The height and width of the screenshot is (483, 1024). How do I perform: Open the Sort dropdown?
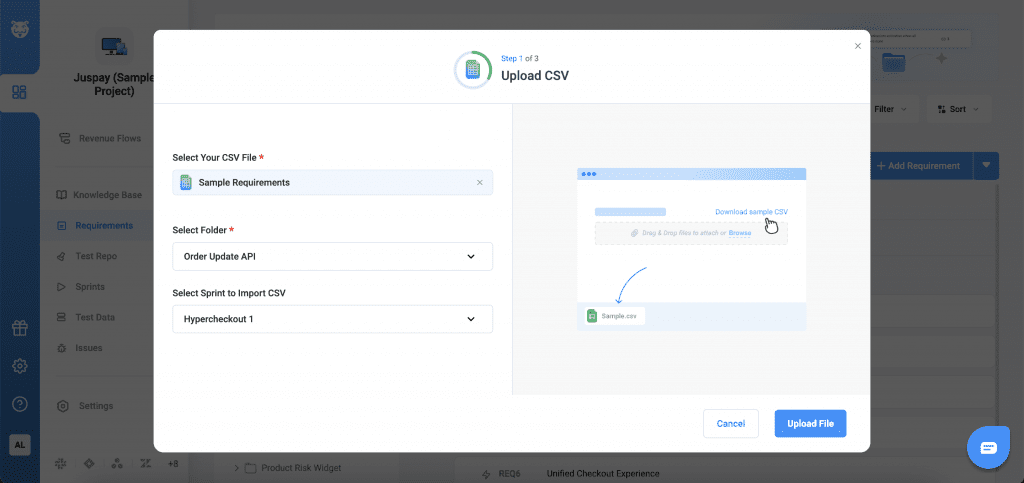point(958,109)
